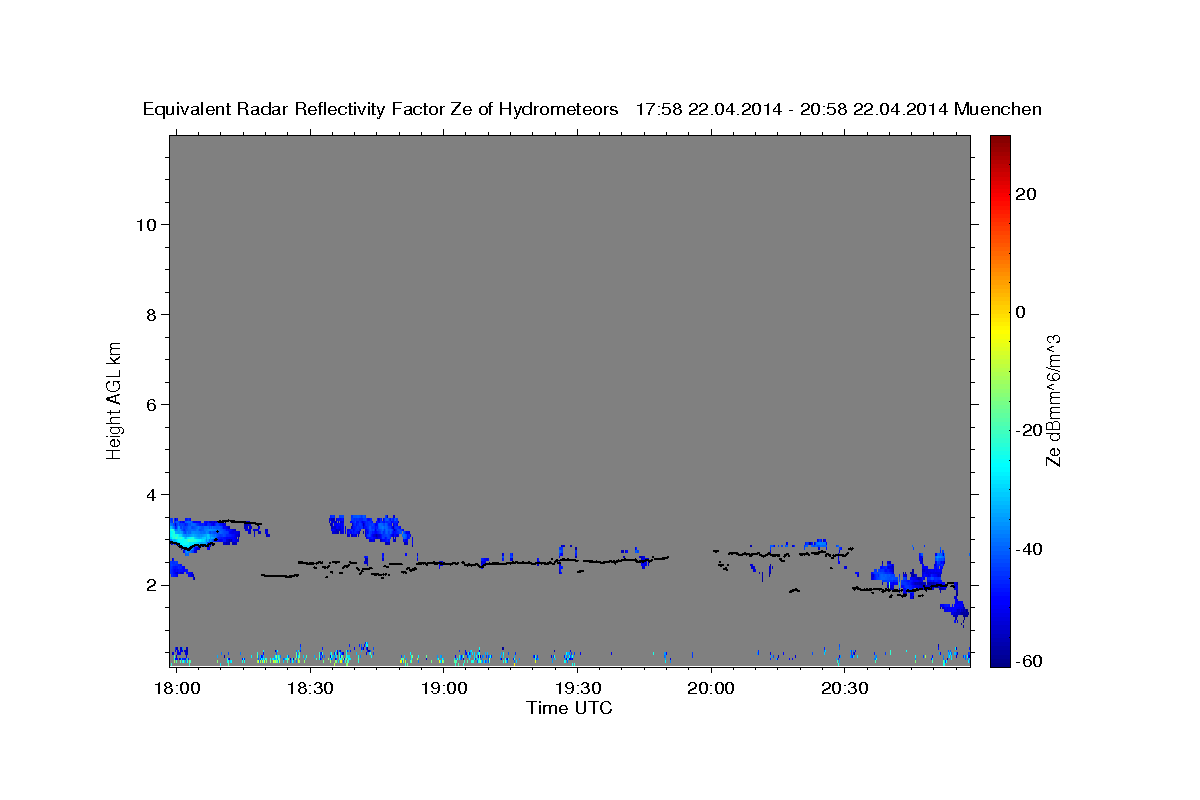Click the colorbar label 'Ze dBmm^6/m^3'

click(x=1053, y=400)
